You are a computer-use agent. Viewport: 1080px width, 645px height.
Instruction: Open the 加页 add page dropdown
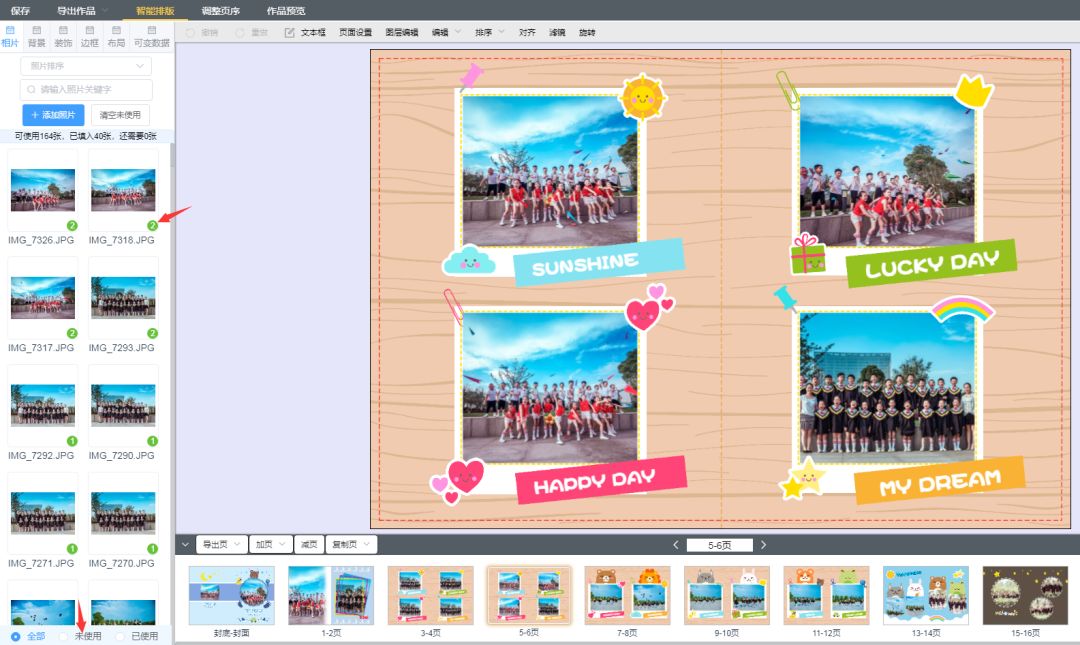click(271, 544)
